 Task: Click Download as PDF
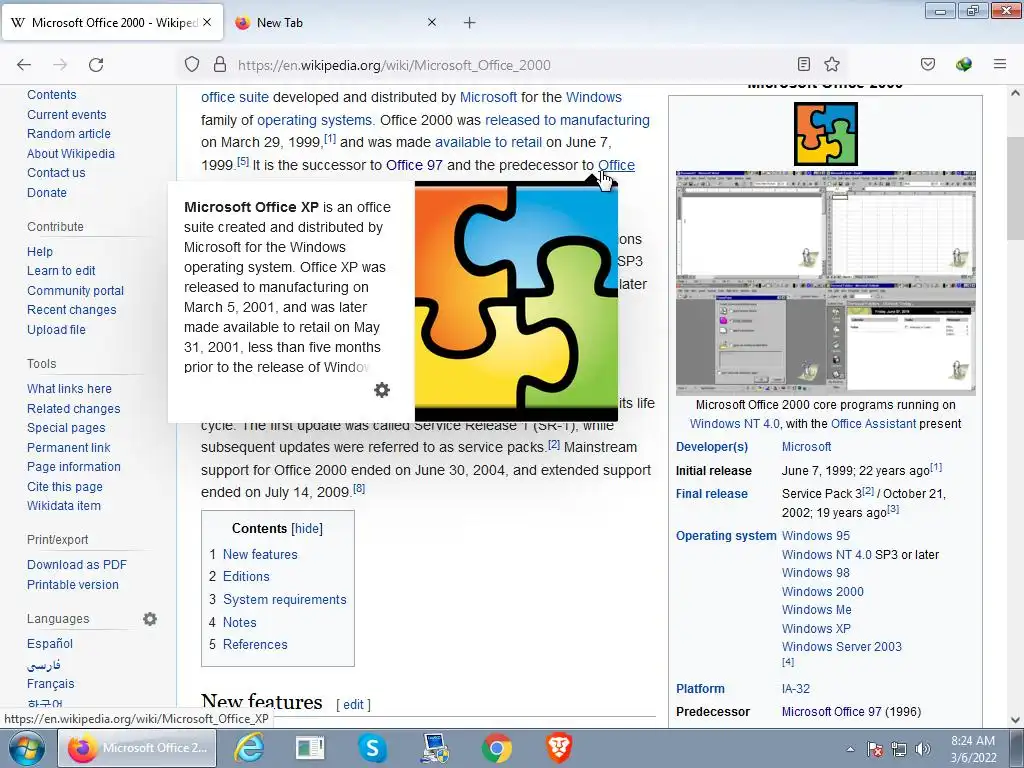(x=76, y=565)
